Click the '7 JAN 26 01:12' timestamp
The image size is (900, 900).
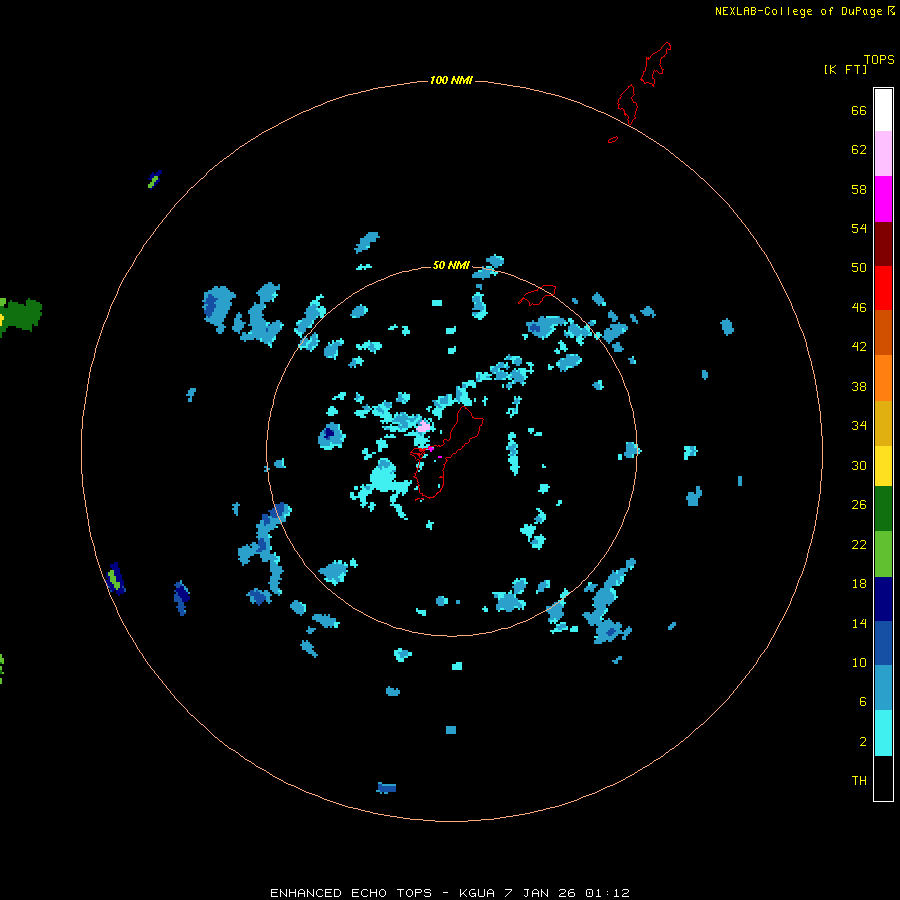[x=567, y=893]
